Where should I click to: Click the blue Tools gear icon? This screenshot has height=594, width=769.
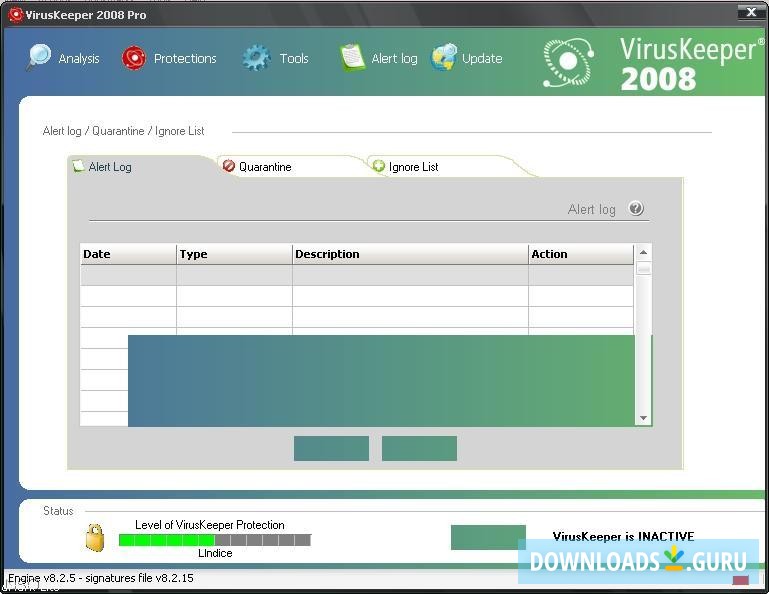[x=256, y=58]
